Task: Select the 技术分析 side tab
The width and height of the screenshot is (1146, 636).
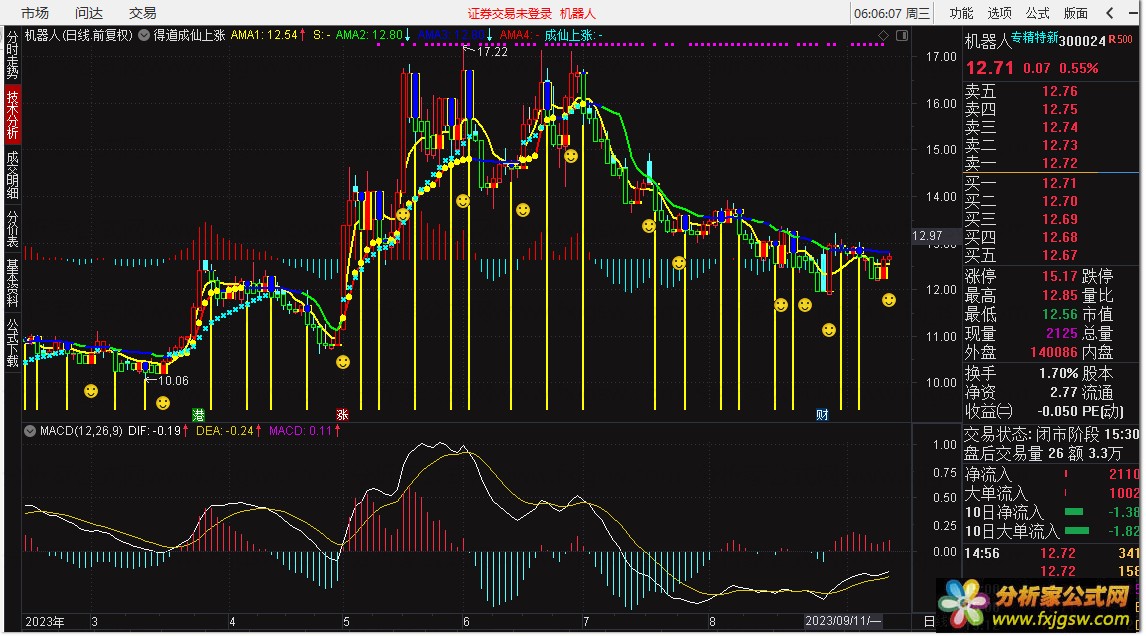Action: tap(12, 114)
